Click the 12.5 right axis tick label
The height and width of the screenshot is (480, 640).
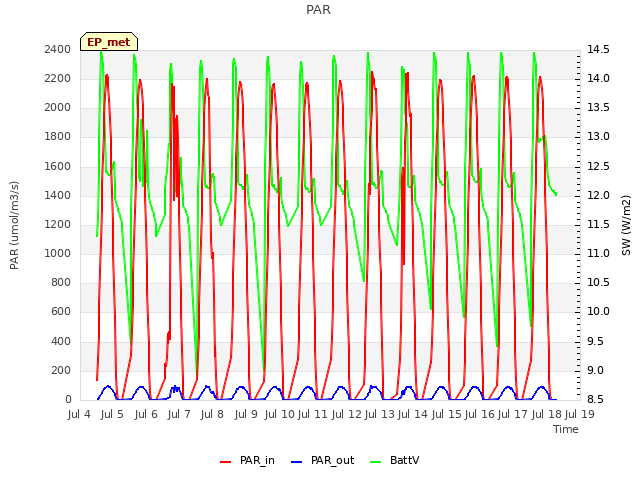tap(598, 166)
